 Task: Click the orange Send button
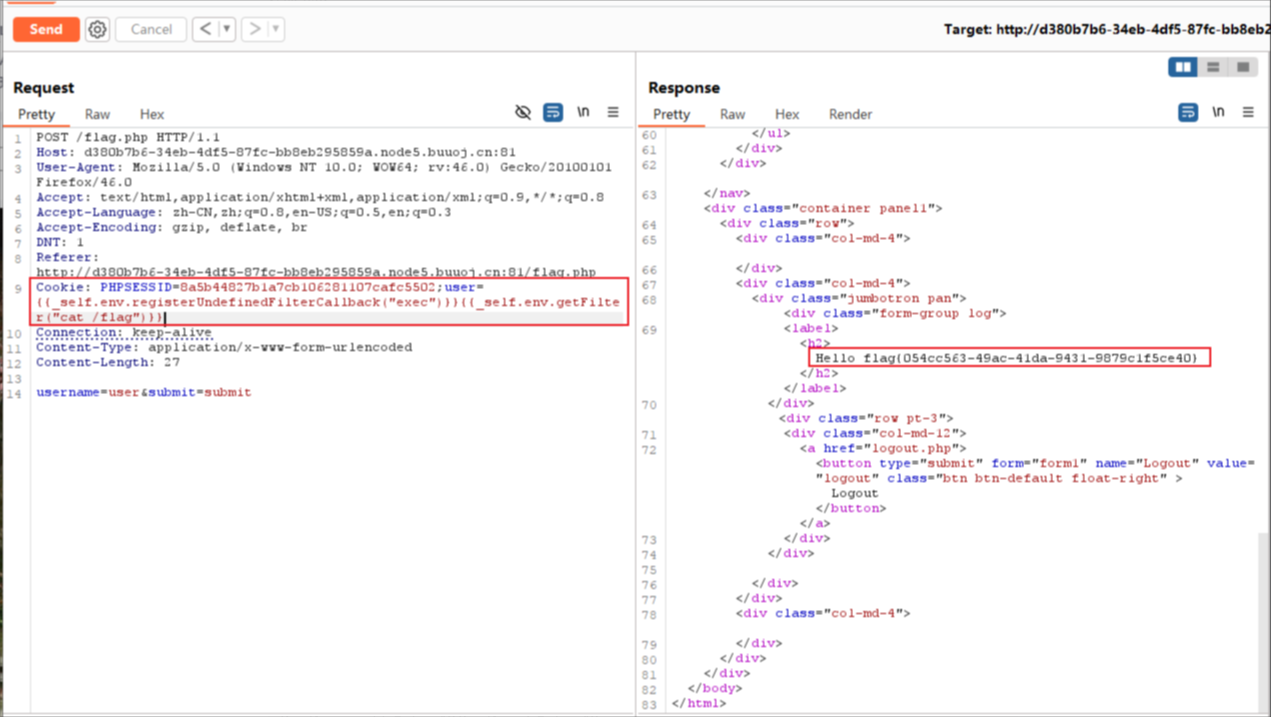pyautogui.click(x=46, y=29)
